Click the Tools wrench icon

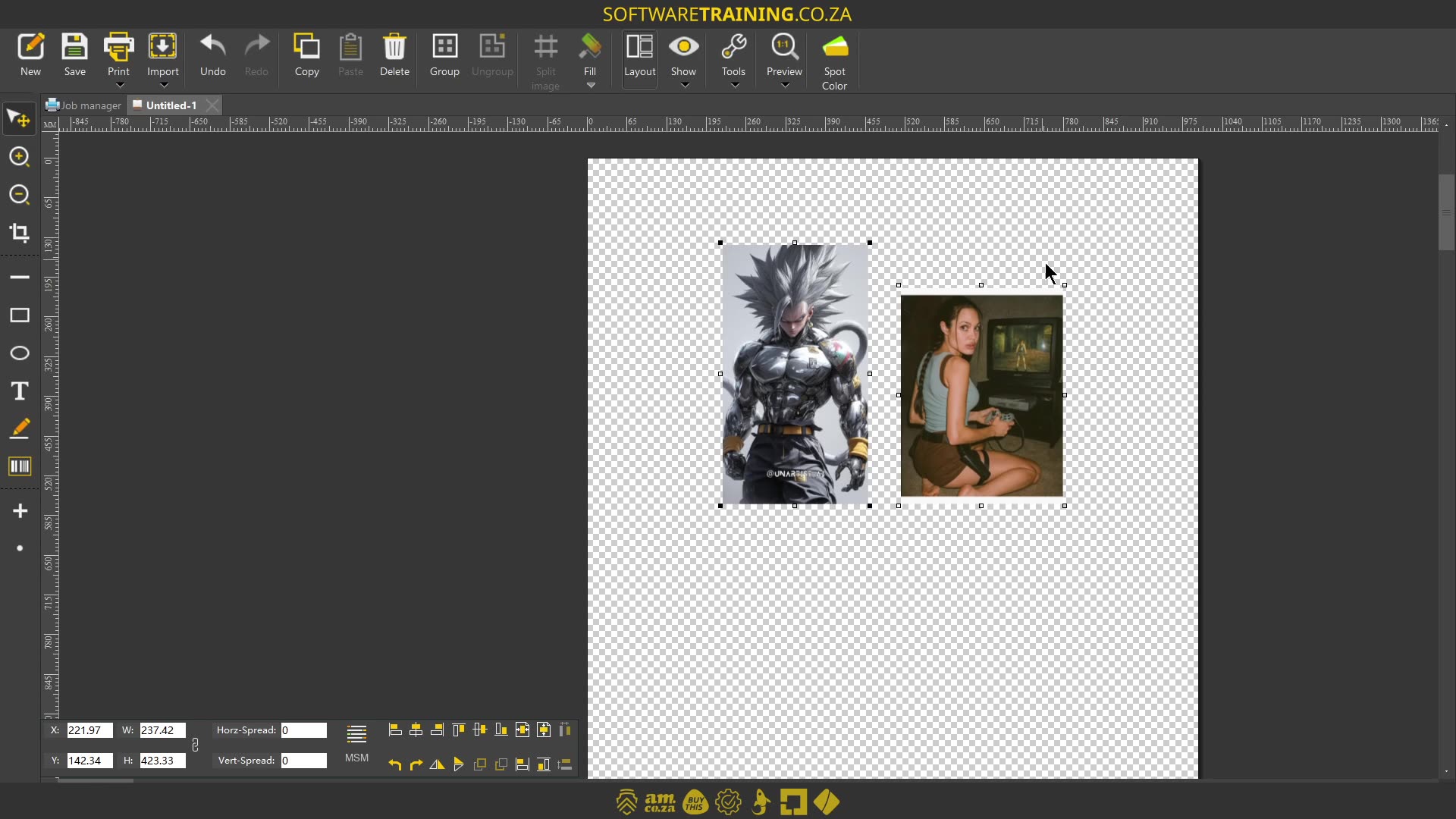point(733,46)
